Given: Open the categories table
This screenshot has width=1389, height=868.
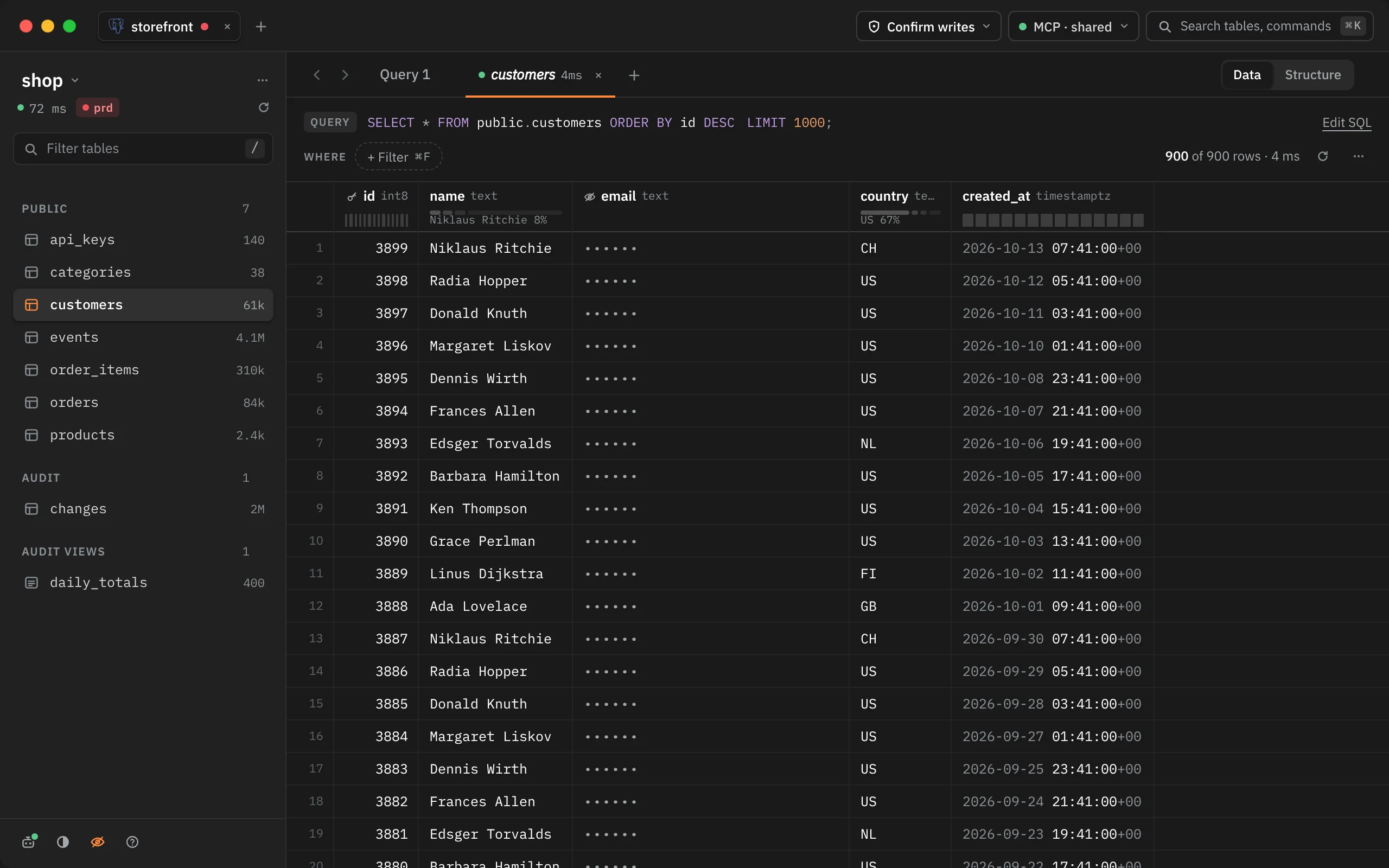Looking at the screenshot, I should (143, 272).
